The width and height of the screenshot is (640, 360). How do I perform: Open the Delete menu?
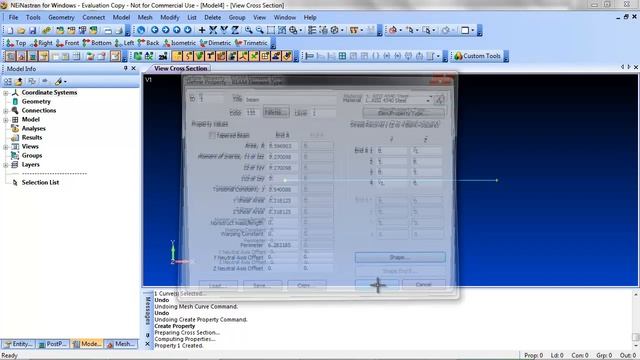click(x=212, y=18)
